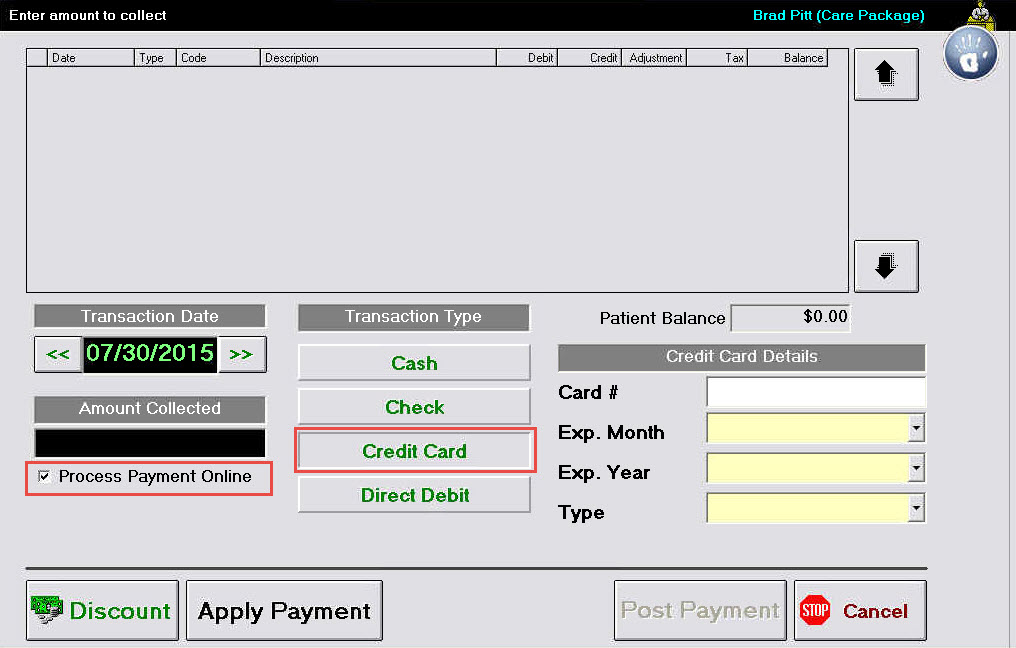Image resolution: width=1016 pixels, height=648 pixels.
Task: Open the Exp. Year dropdown
Action: click(916, 468)
